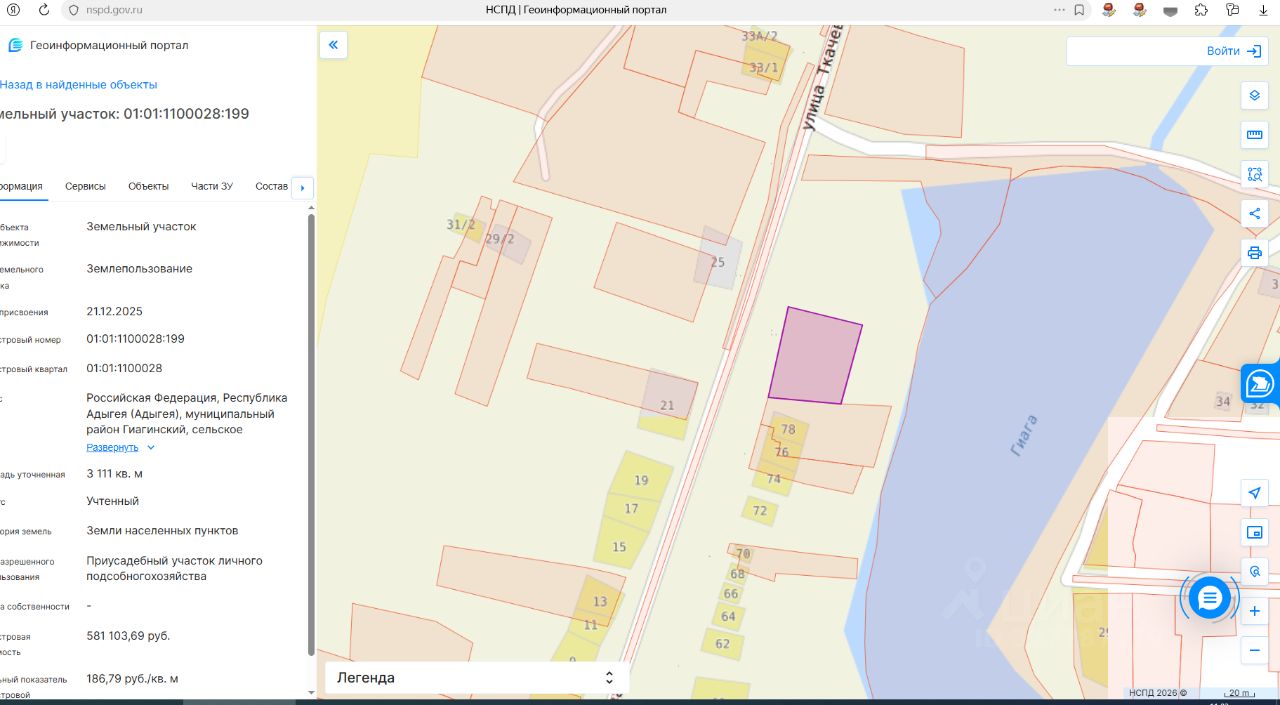
Task: Go back to found objects list
Action: tap(78, 85)
